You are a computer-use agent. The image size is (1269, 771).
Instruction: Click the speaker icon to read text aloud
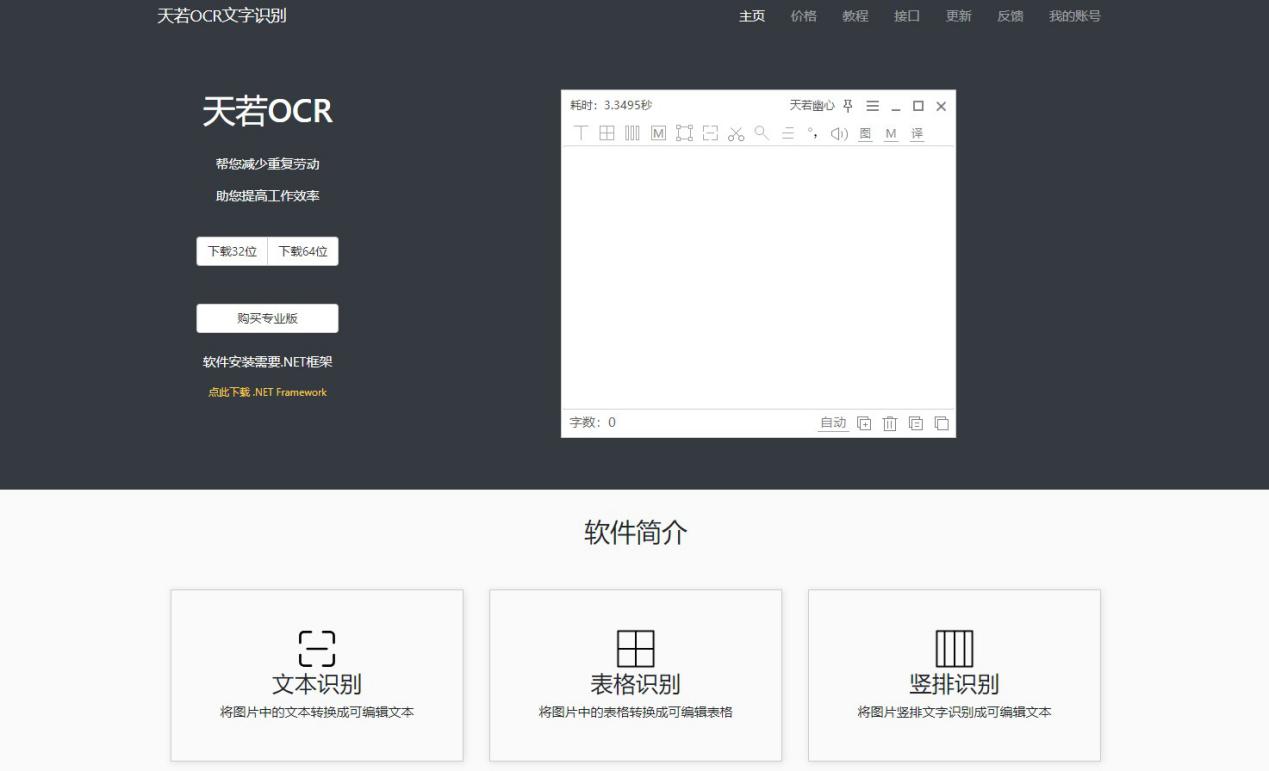840,131
